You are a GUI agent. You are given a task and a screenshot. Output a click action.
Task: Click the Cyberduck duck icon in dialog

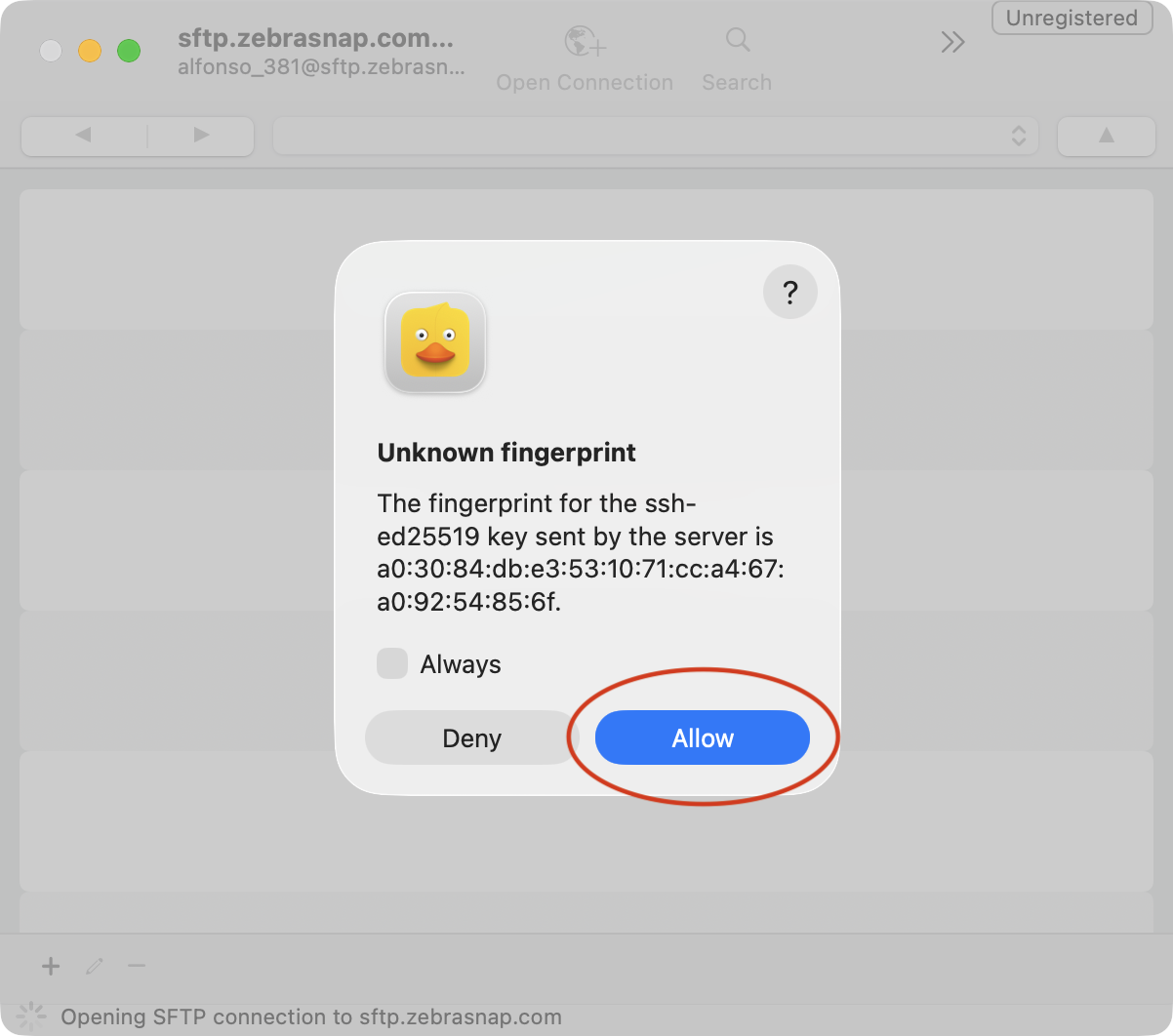click(x=435, y=342)
